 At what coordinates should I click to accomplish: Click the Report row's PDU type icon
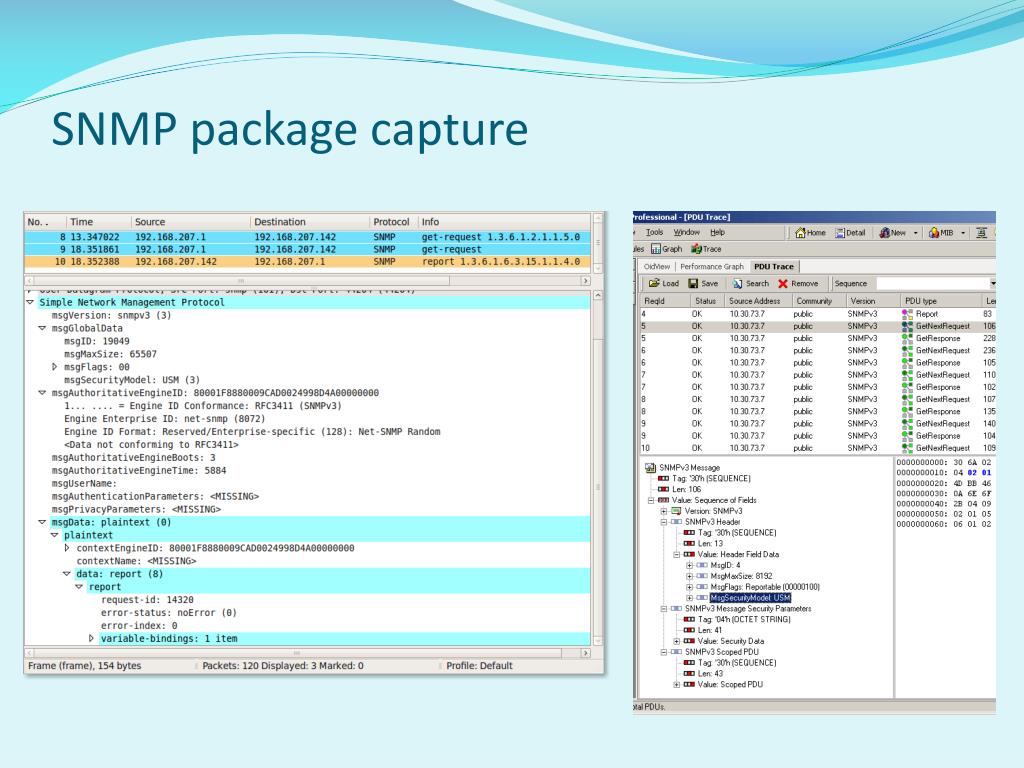pyautogui.click(x=907, y=314)
